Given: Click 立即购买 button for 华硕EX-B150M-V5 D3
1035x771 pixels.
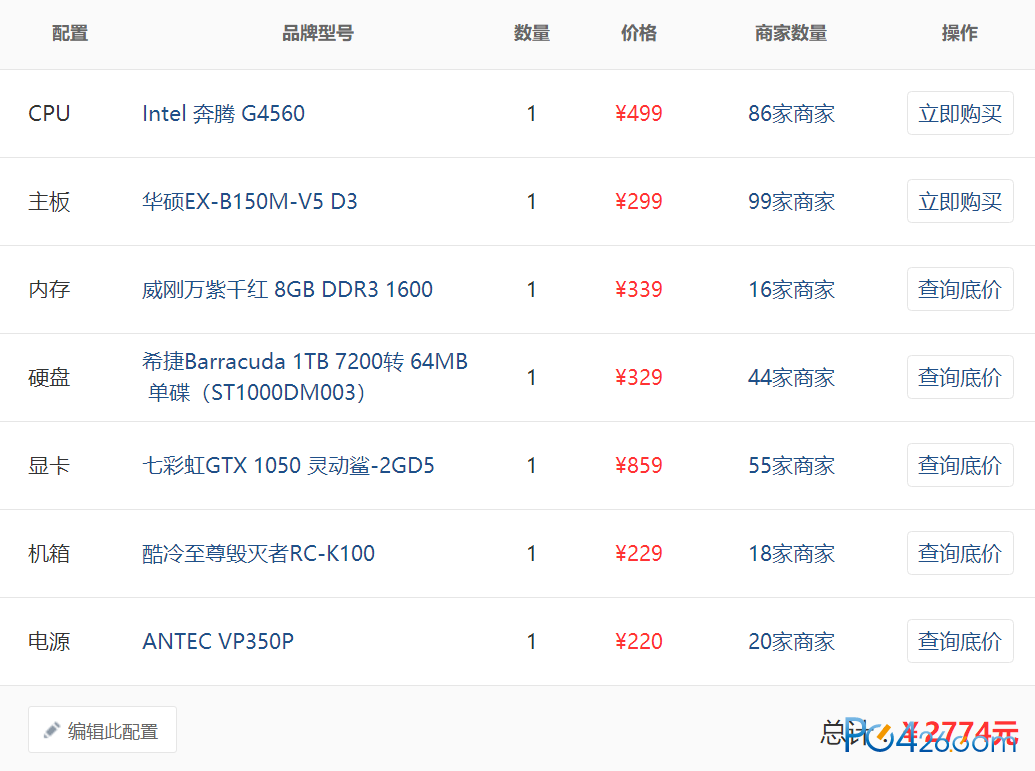Looking at the screenshot, I should click(960, 201).
